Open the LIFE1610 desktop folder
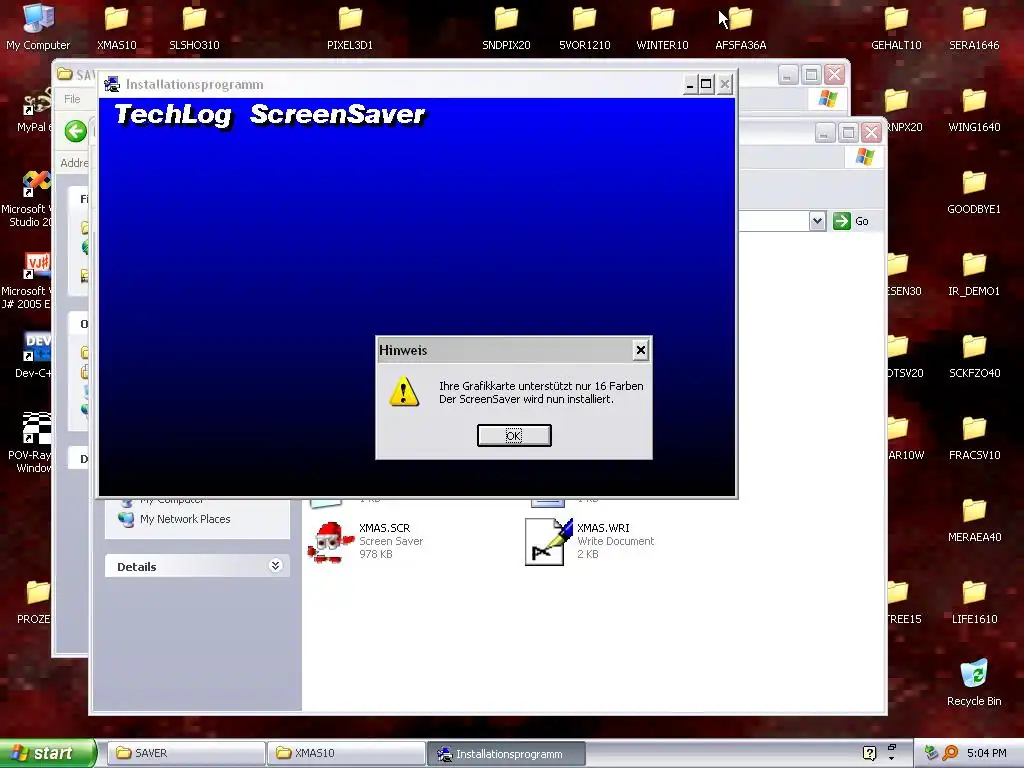The image size is (1024, 768). (x=974, y=601)
